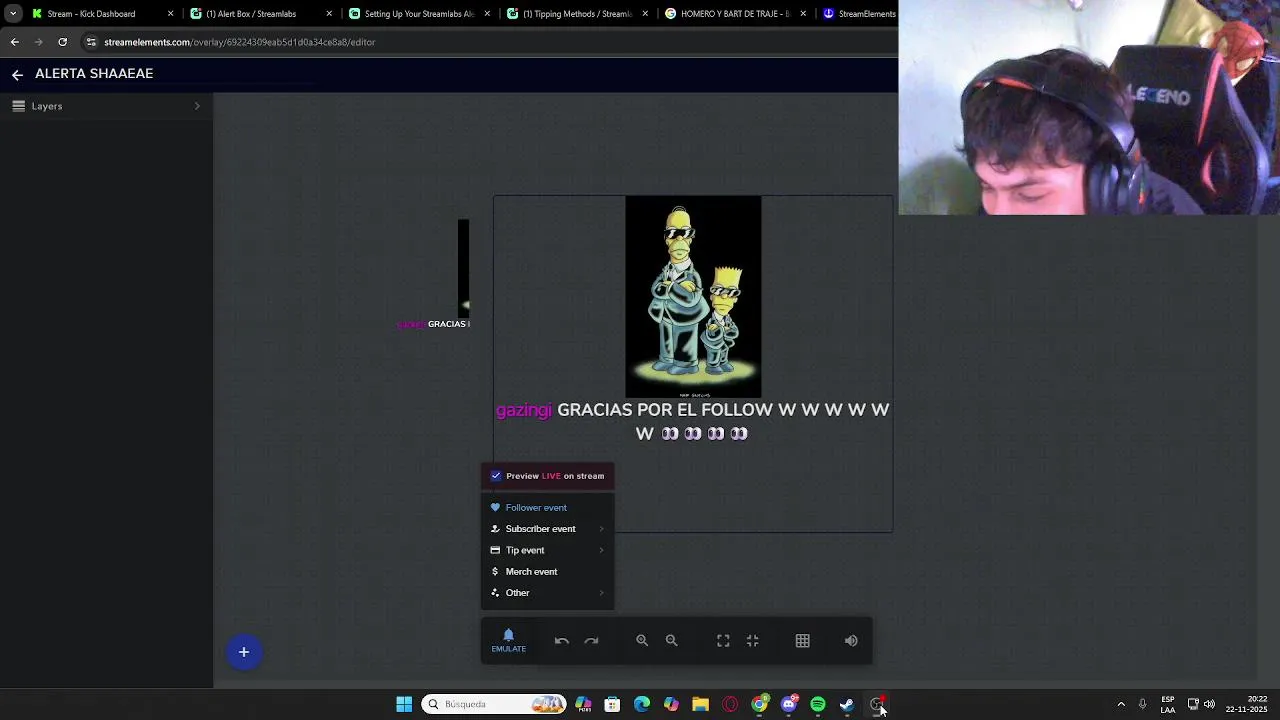Reload the StreamElements page
This screenshot has width=1280, height=720.
62,42
